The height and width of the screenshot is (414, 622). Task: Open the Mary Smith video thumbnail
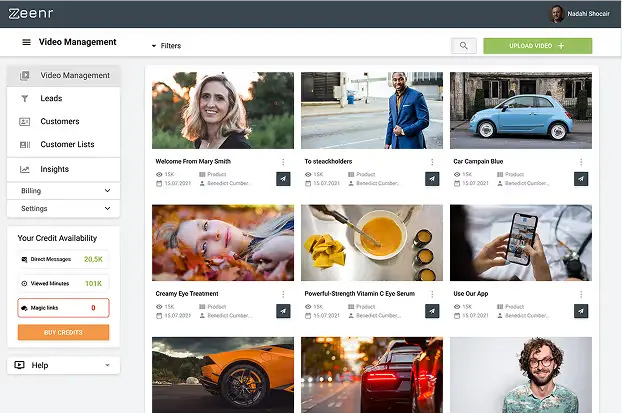point(223,110)
